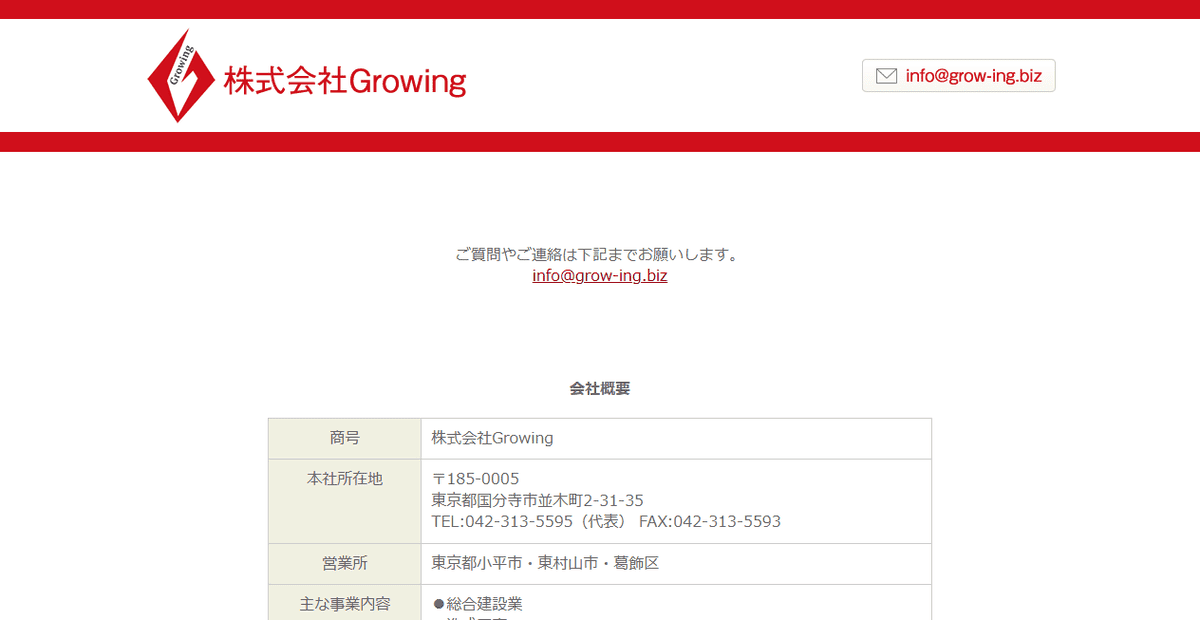
Task: Click the ご質問やご連絡 introduction text
Action: tap(598, 253)
